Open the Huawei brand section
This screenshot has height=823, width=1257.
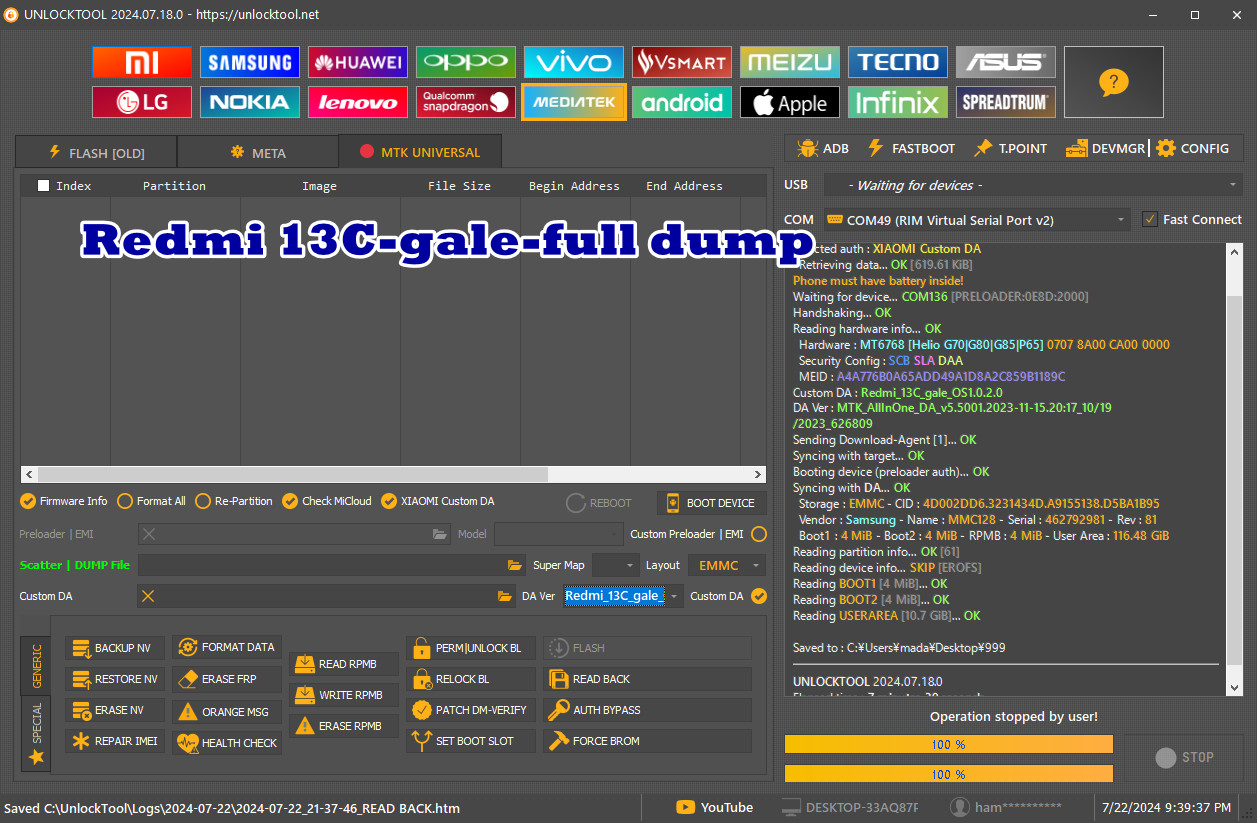358,62
